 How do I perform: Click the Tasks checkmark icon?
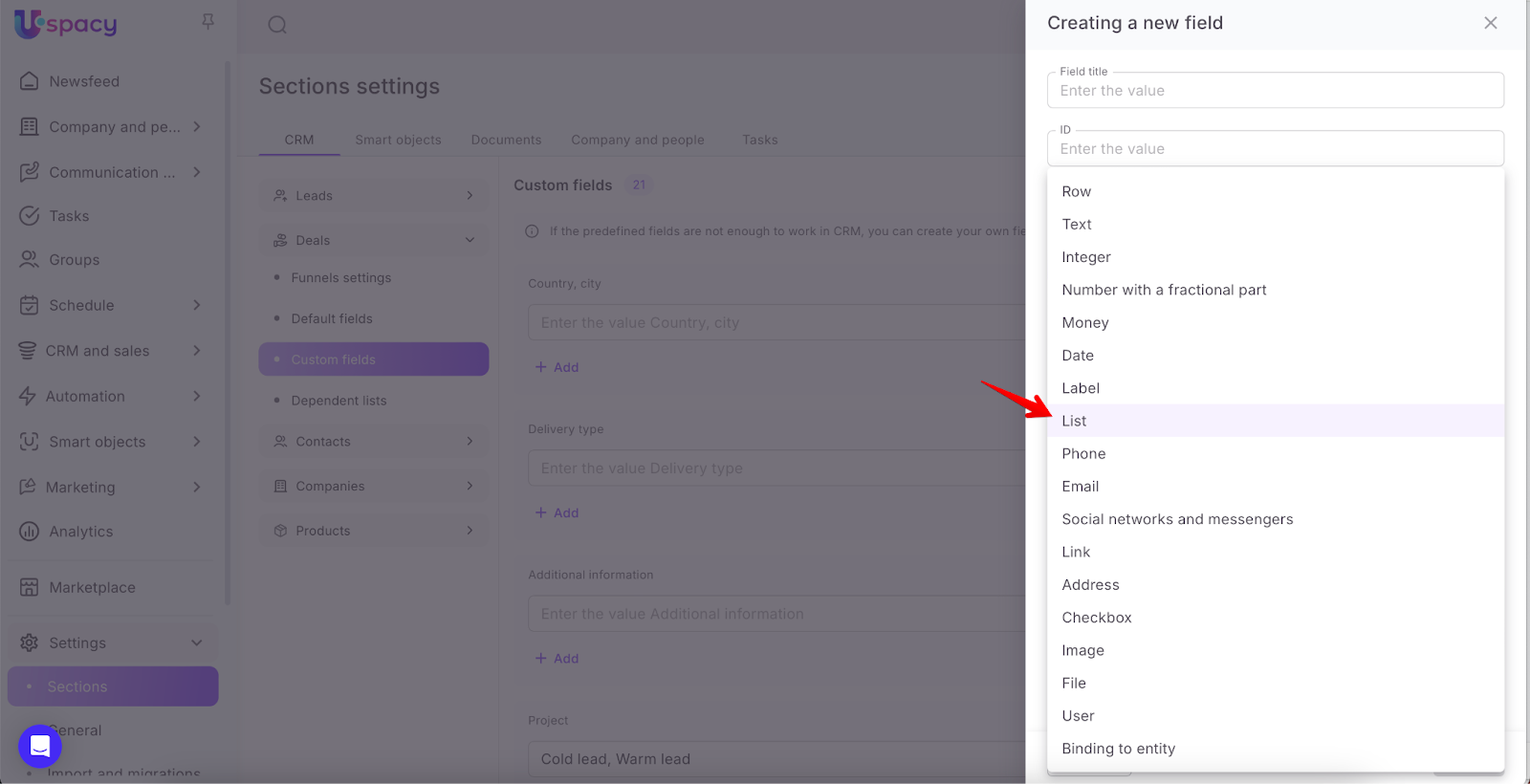click(x=30, y=216)
